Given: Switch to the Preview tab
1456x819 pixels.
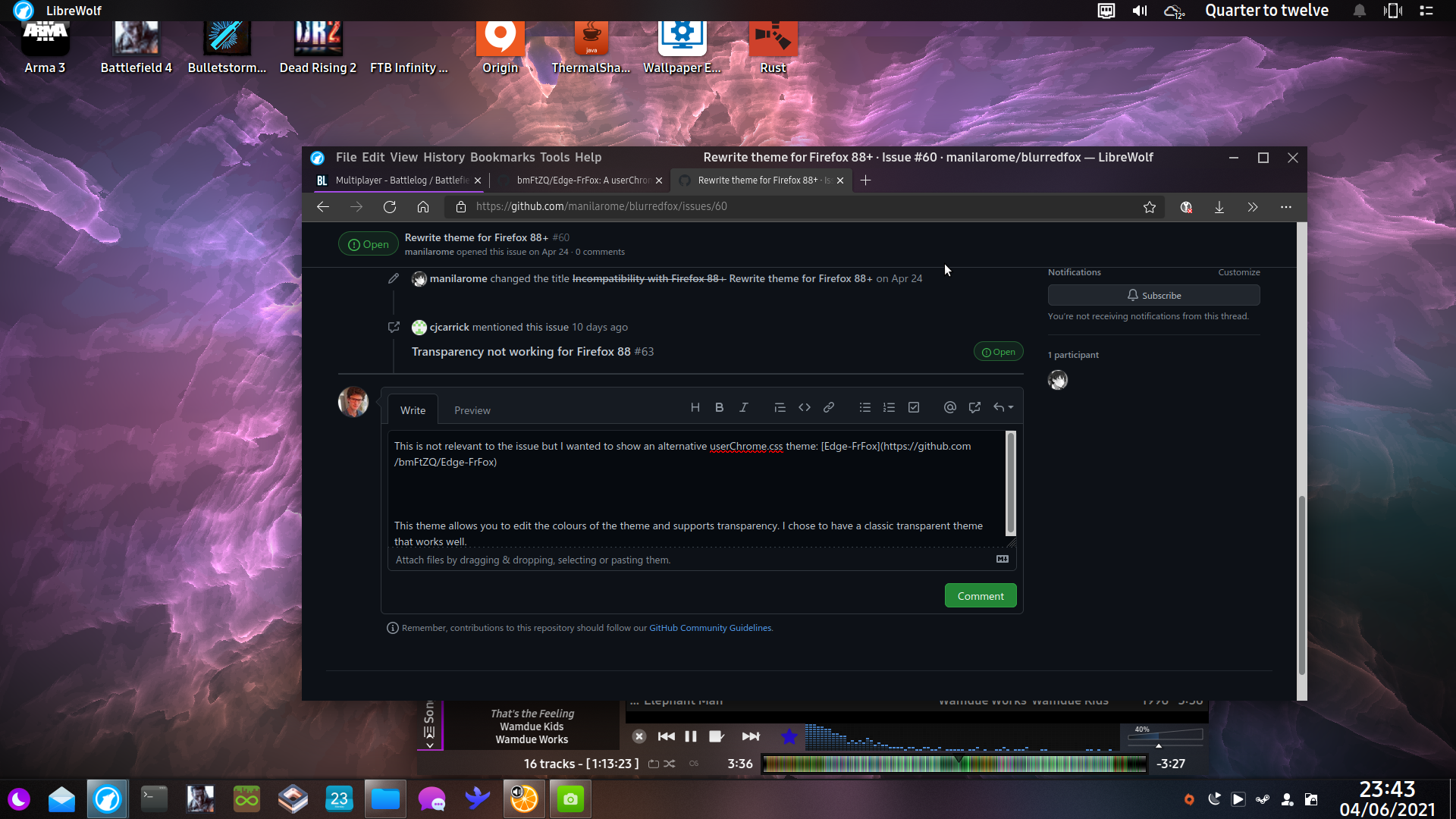Looking at the screenshot, I should pyautogui.click(x=472, y=410).
